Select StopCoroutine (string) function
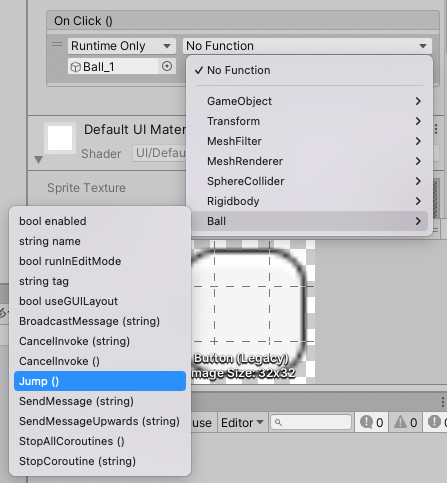 [100, 461]
